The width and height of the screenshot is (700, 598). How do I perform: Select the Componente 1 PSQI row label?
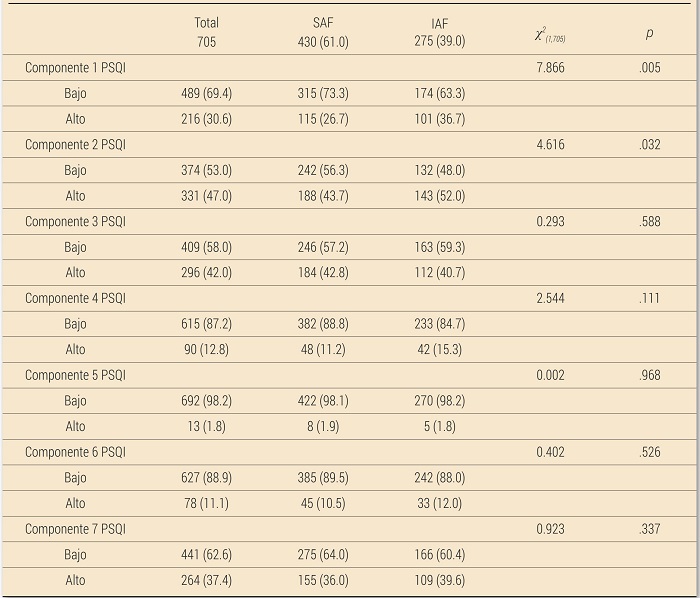75,68
